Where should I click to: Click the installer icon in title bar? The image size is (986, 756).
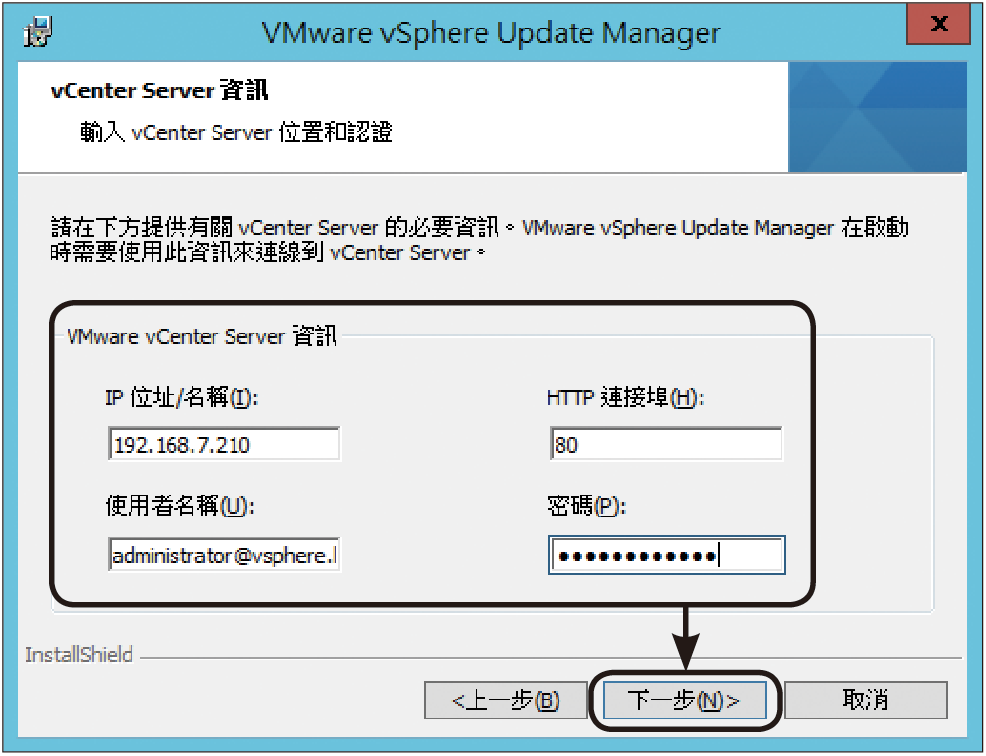pyautogui.click(x=38, y=32)
